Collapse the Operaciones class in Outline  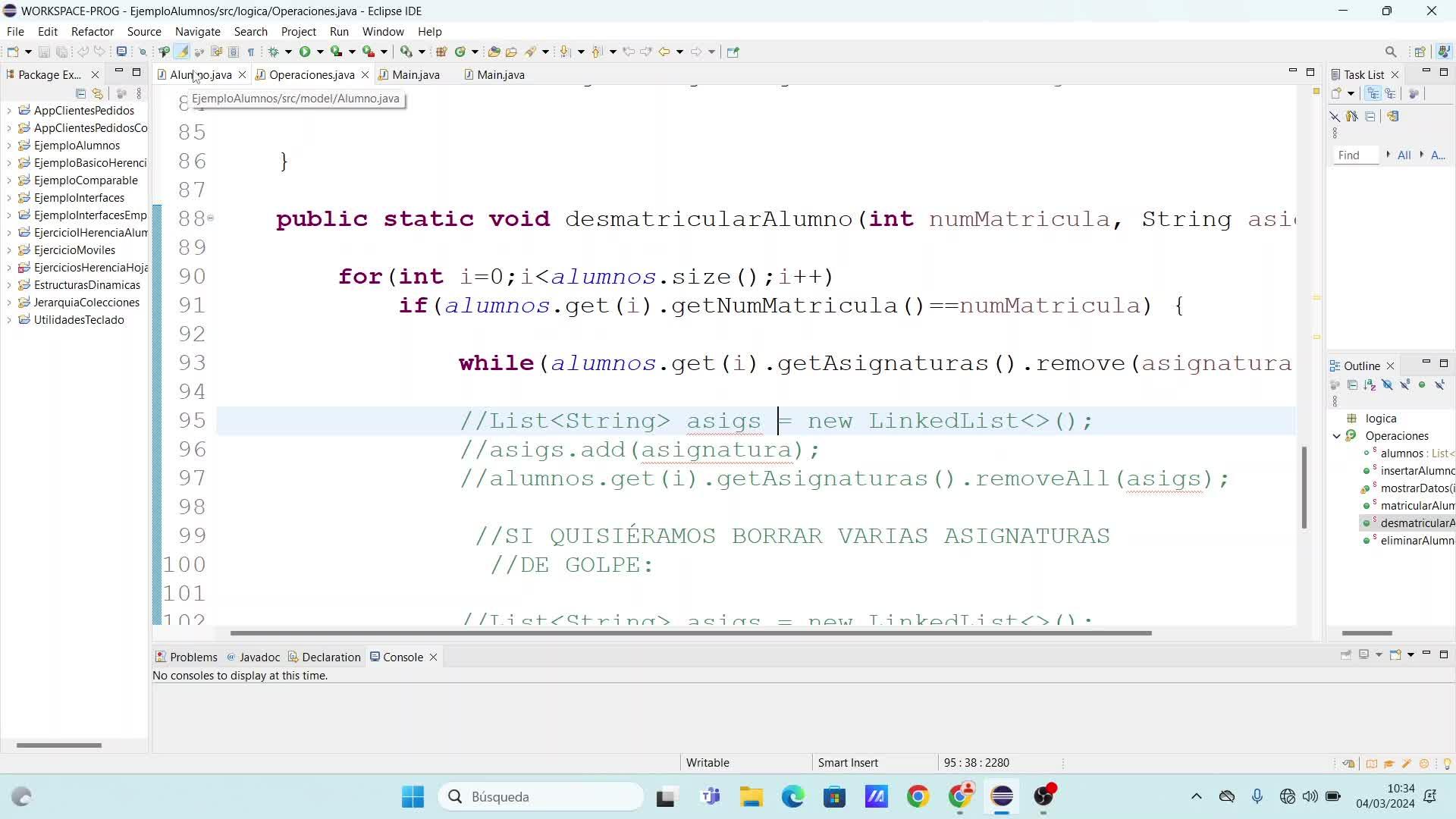pos(1337,436)
